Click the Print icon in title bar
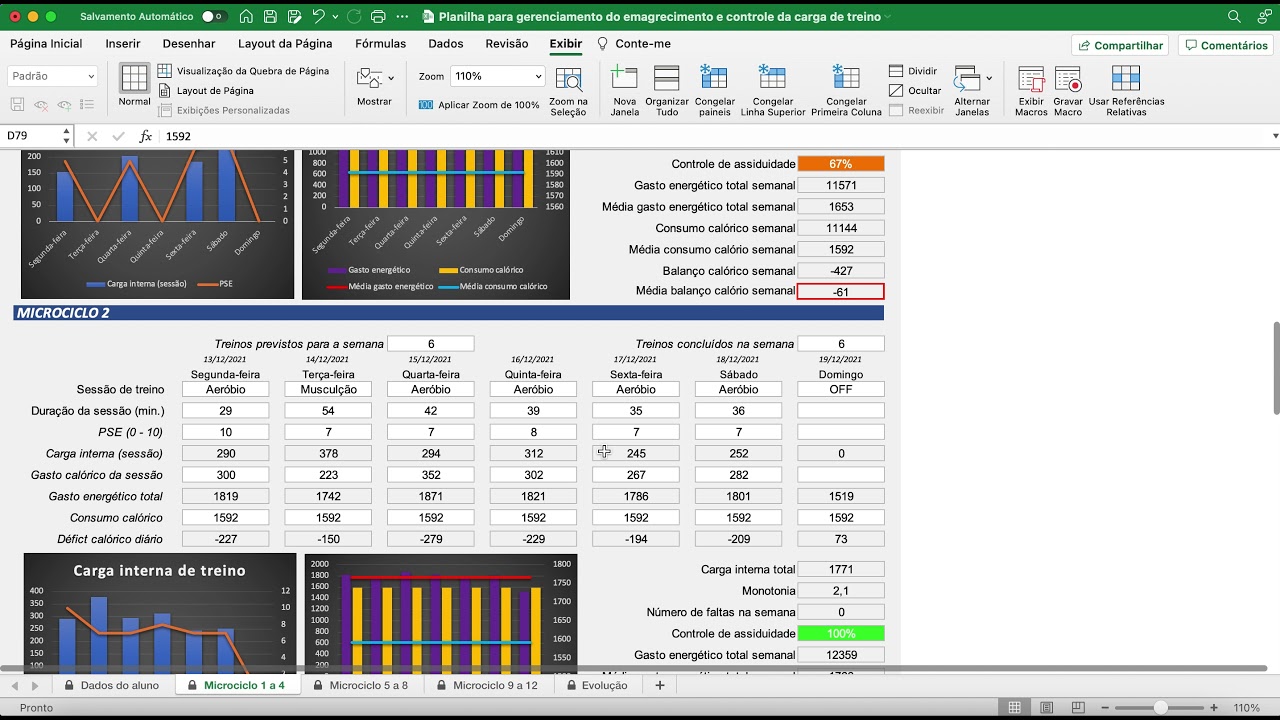The width and height of the screenshot is (1280, 720). point(377,17)
